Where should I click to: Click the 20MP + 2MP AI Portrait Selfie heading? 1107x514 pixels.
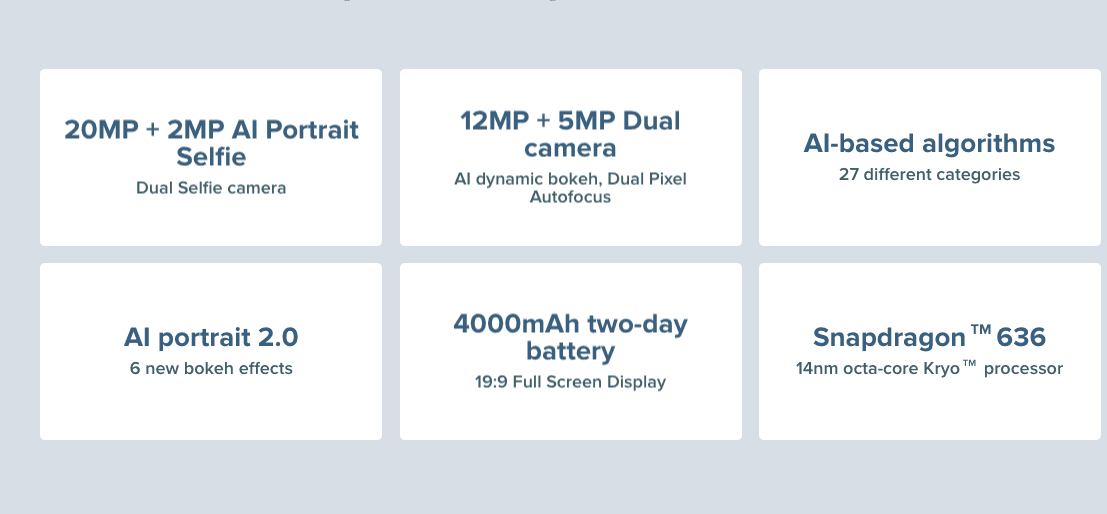211,143
